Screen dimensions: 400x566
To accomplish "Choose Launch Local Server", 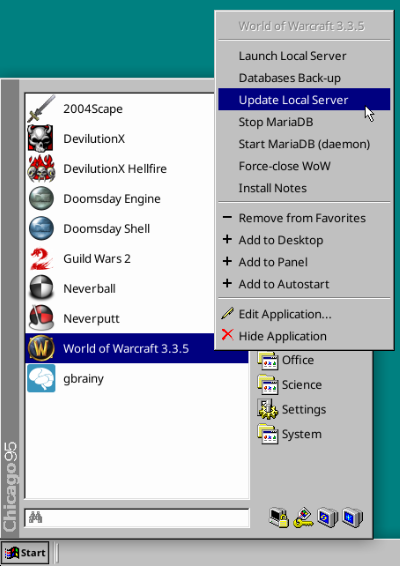I will pos(304,56).
